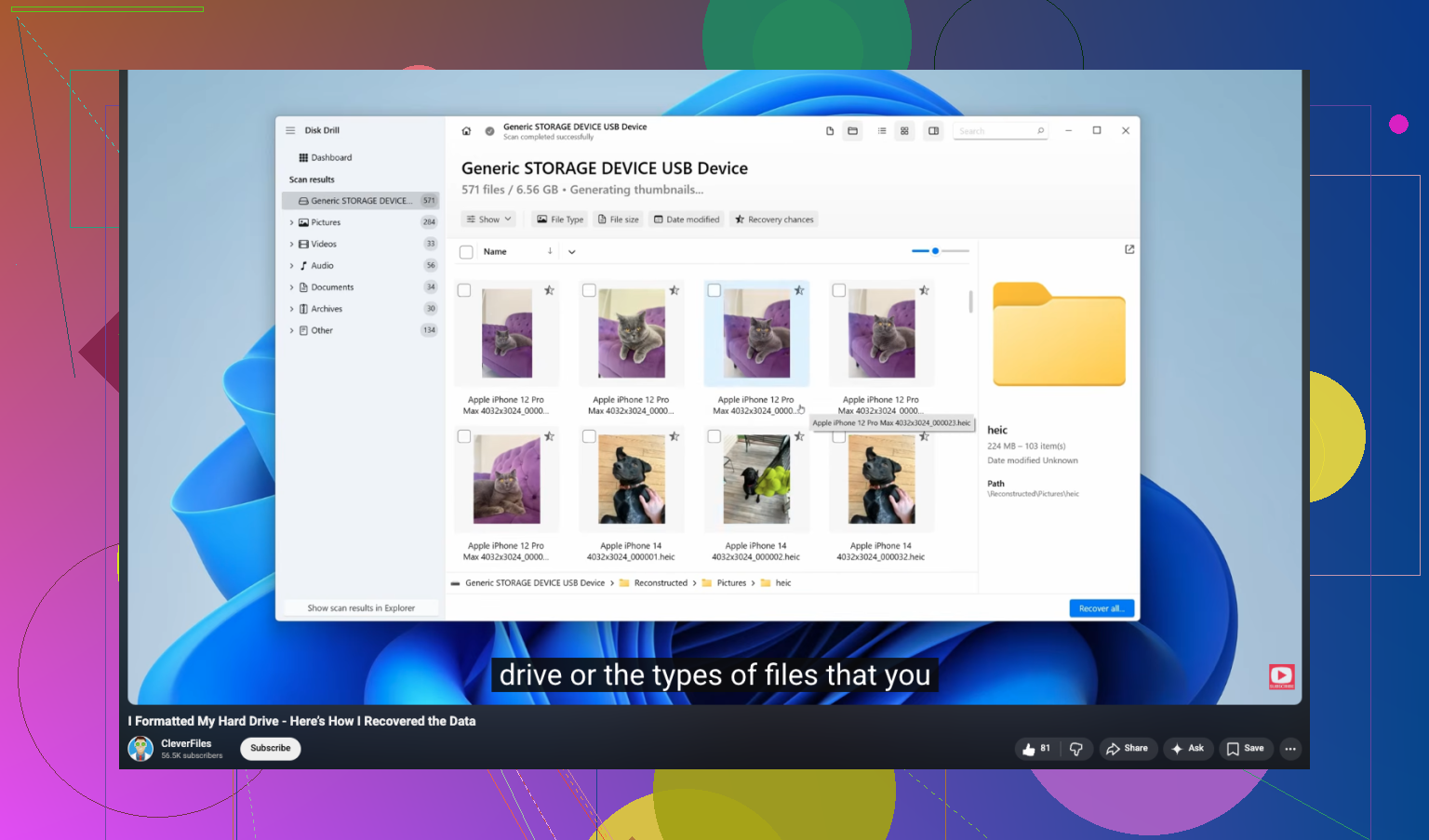
Task: Open the CleverFiles channel avatar
Action: pyautogui.click(x=140, y=749)
